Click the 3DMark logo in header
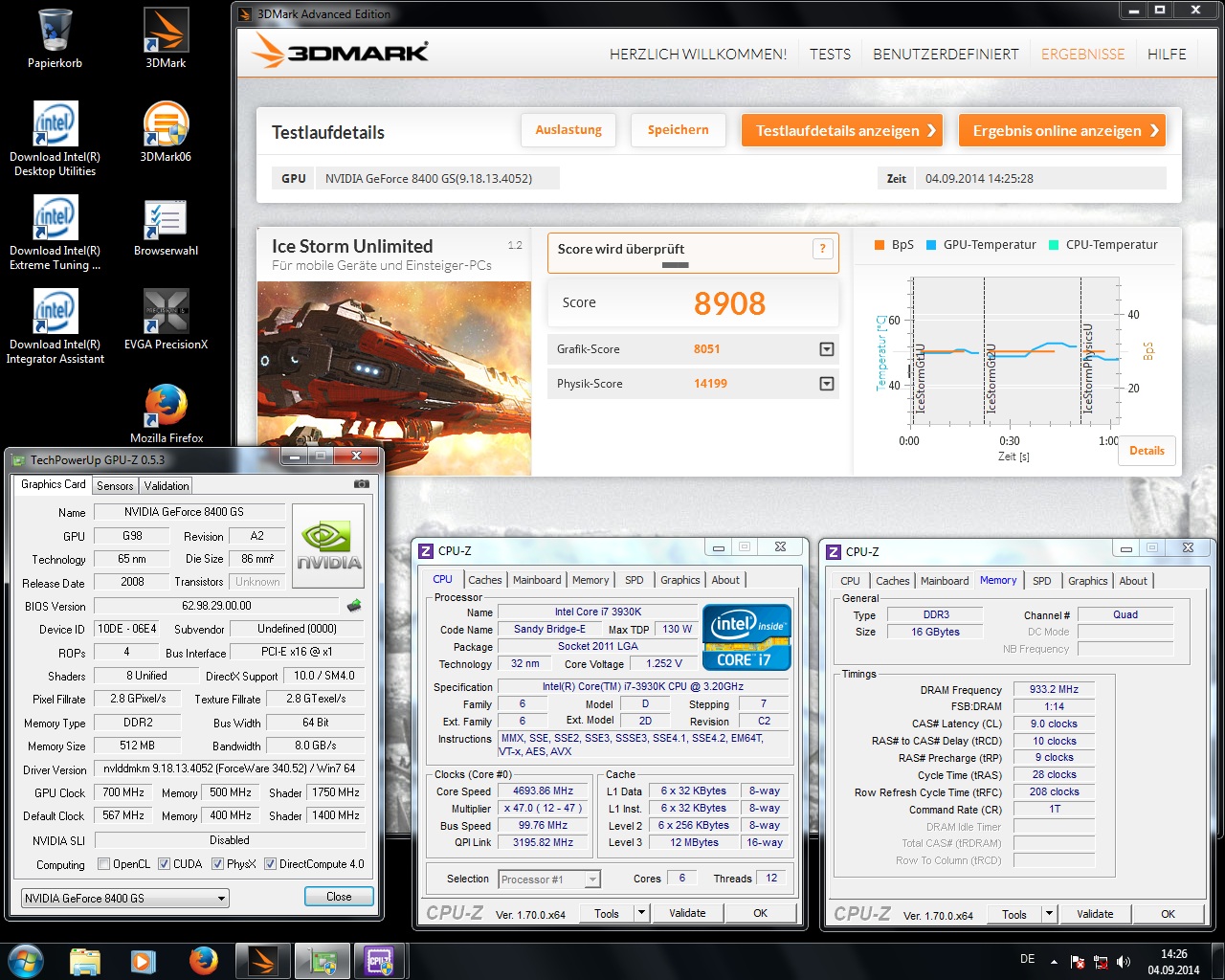1225x980 pixels. point(340,52)
